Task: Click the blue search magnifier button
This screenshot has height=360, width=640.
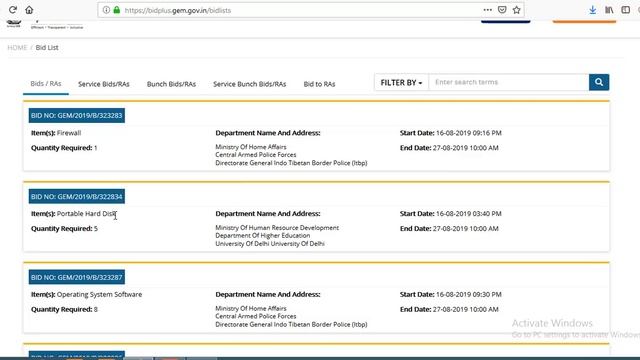Action: (x=599, y=82)
